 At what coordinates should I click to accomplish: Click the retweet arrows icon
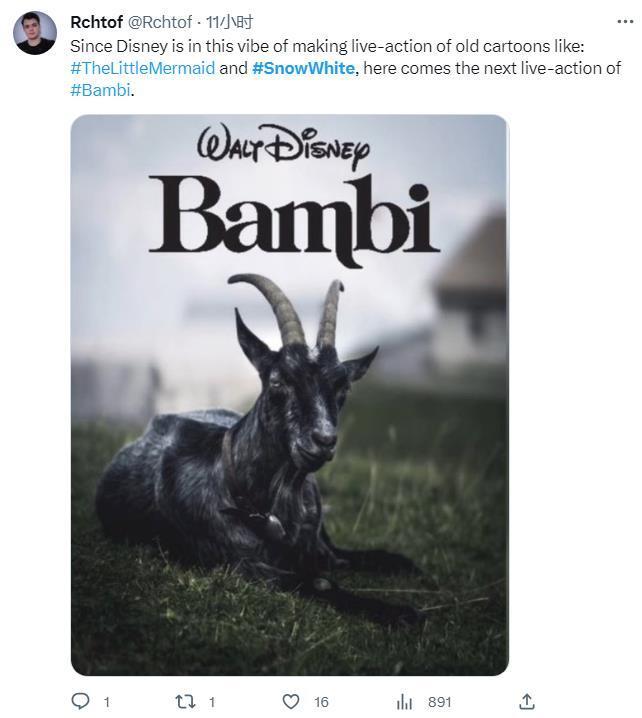(x=185, y=701)
